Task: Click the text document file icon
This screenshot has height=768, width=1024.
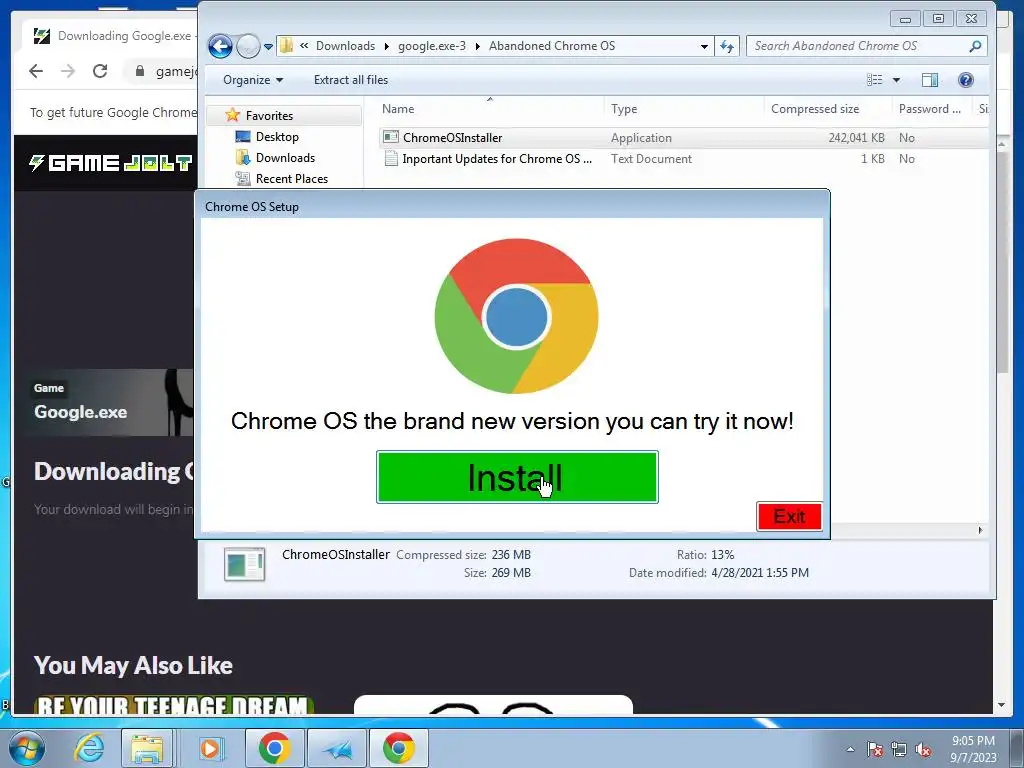Action: (x=391, y=158)
